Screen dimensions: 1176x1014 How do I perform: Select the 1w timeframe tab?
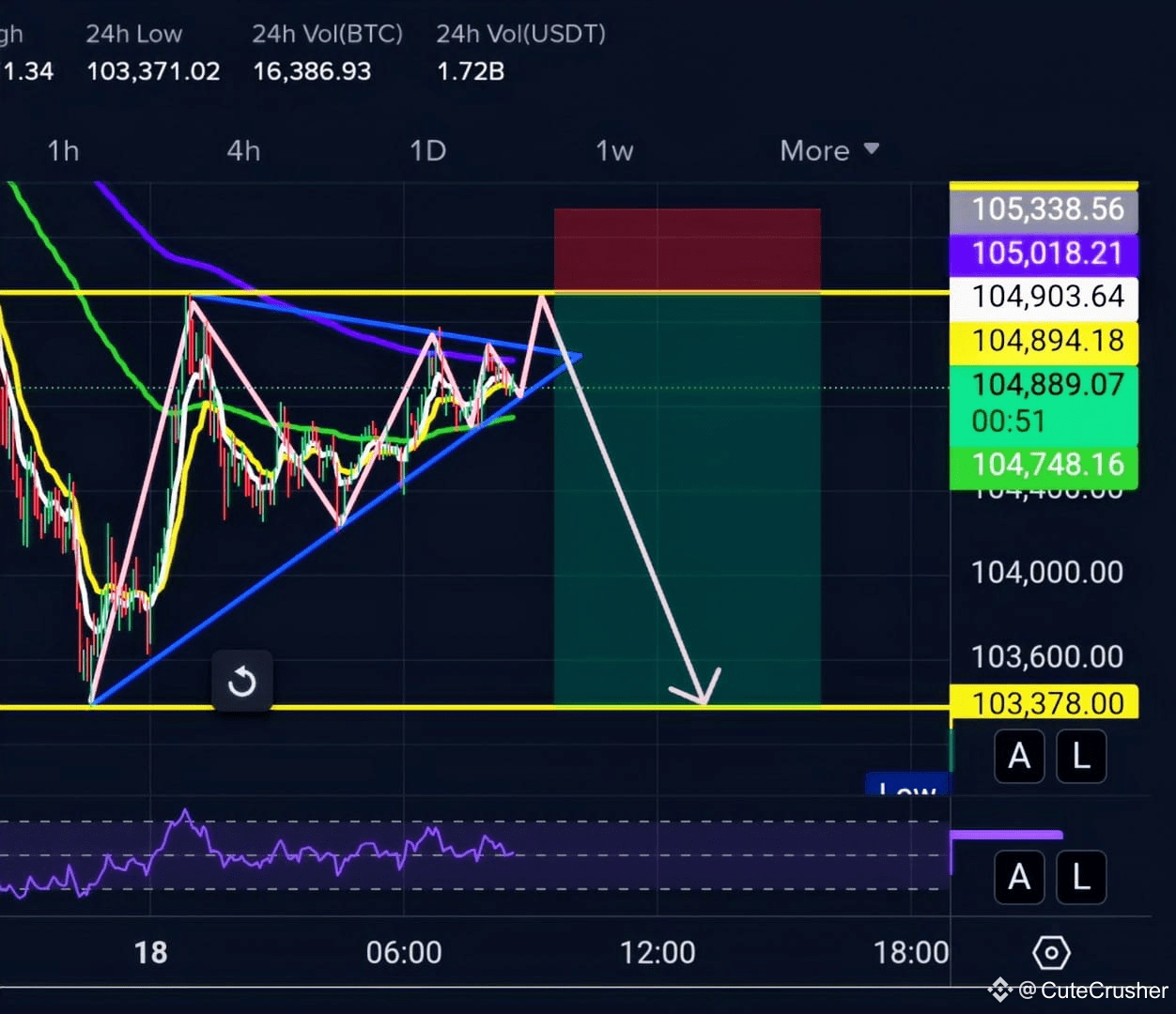614,150
